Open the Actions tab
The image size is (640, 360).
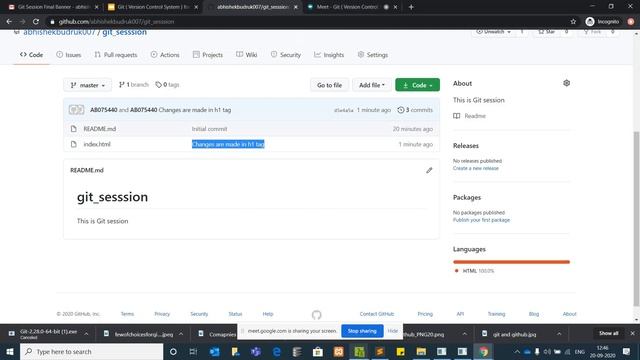[x=165, y=55]
